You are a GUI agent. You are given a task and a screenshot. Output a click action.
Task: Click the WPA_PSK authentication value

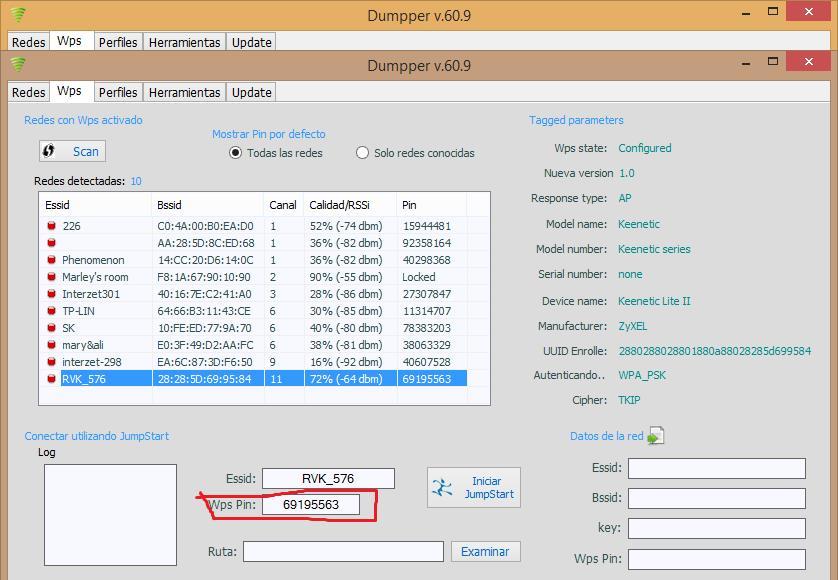tap(642, 375)
